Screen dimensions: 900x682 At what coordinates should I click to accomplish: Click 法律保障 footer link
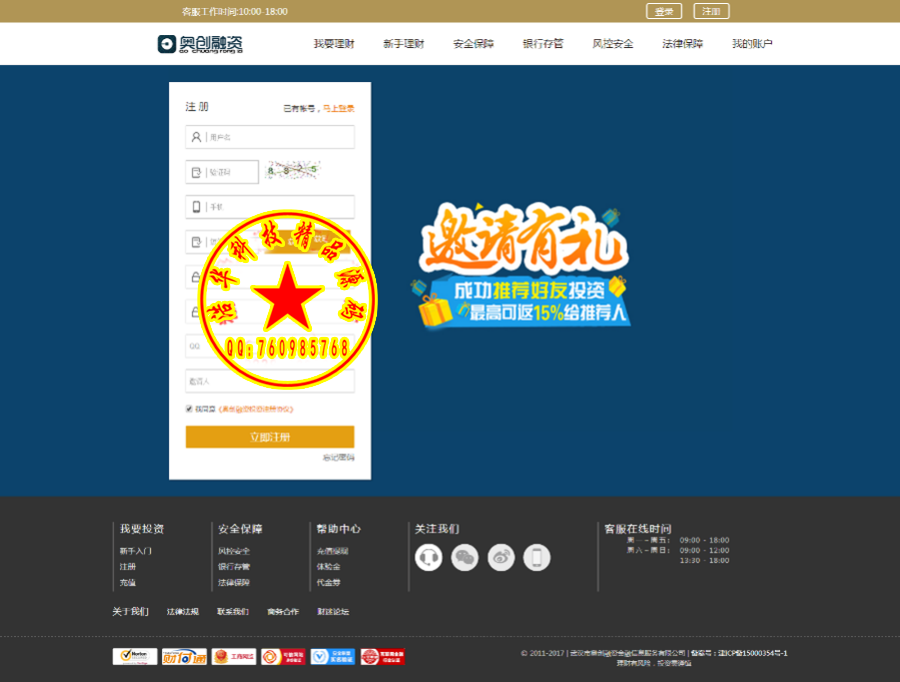pos(234,582)
